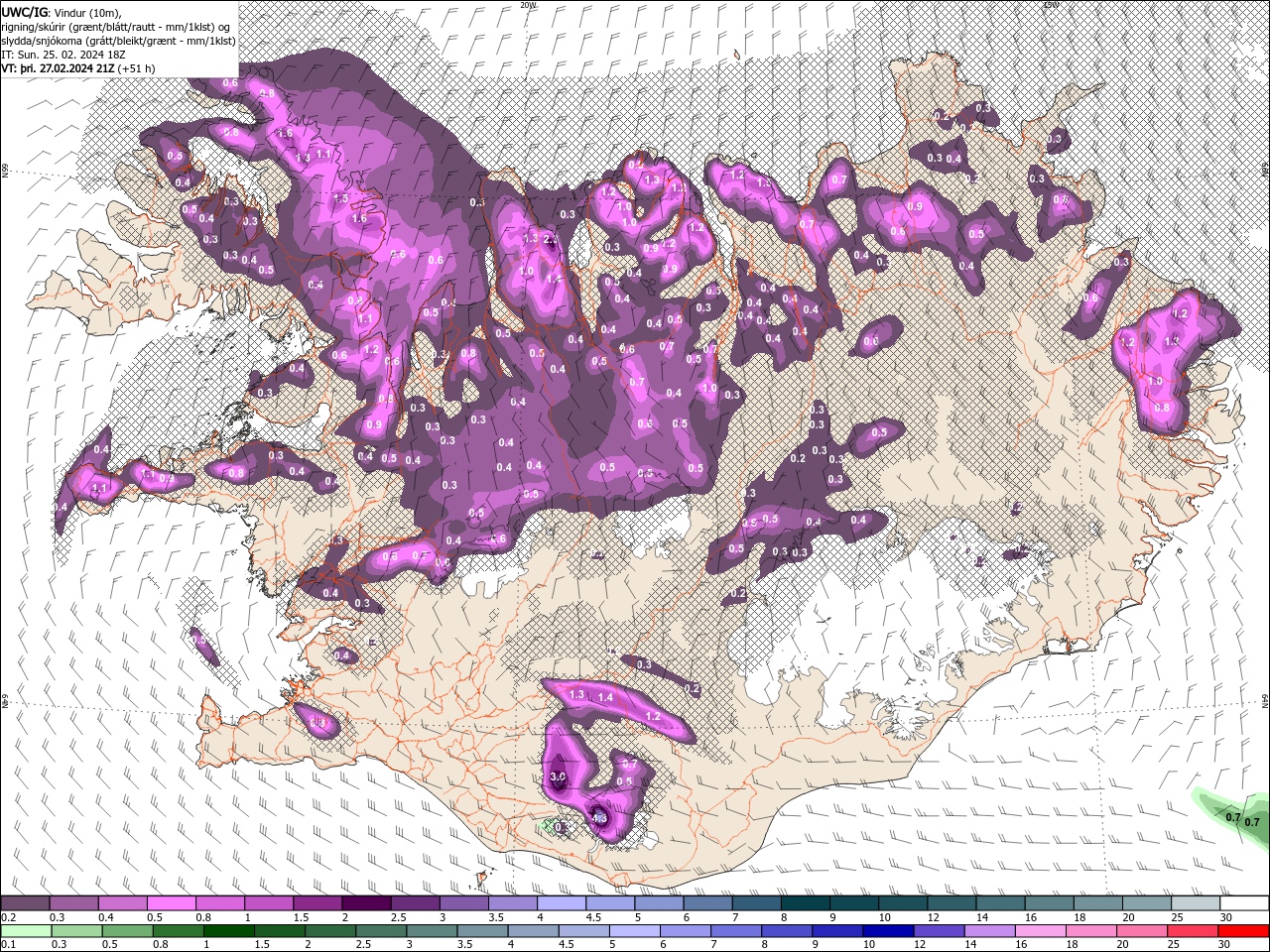Pick the dark teal top-row swatch between 8 and 9

tap(806, 903)
